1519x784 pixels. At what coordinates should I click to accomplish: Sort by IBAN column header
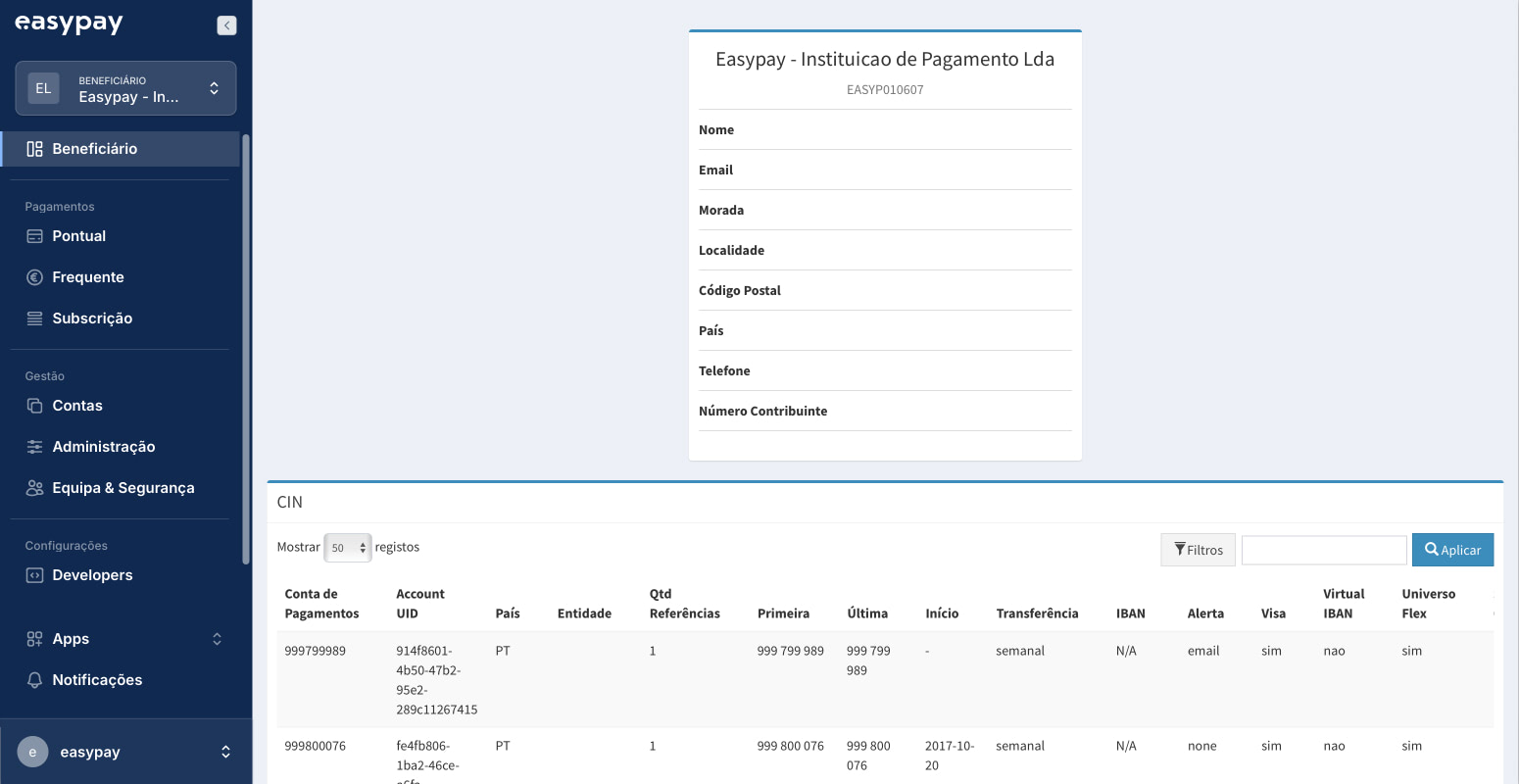pos(1130,613)
